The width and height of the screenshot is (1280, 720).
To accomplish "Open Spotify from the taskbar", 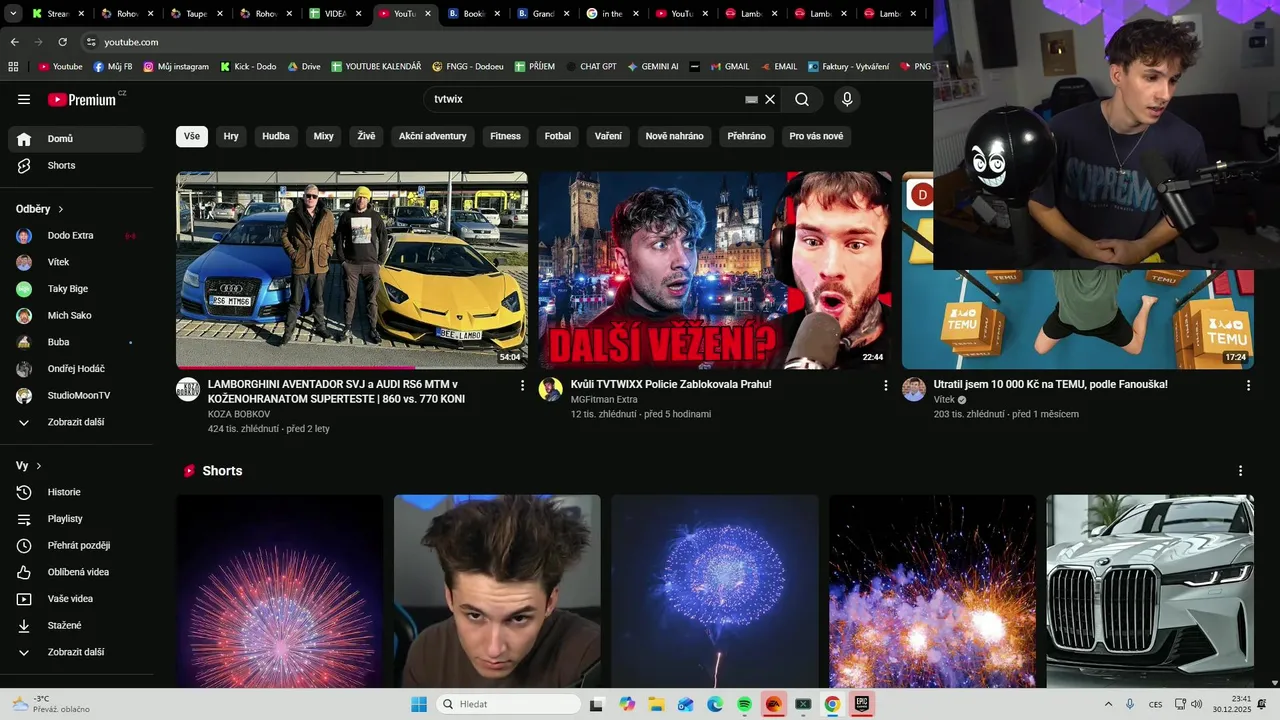I will (x=744, y=704).
